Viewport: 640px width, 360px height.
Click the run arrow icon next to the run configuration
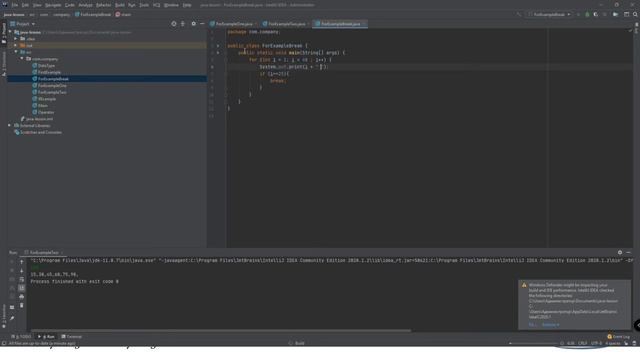coord(578,14)
